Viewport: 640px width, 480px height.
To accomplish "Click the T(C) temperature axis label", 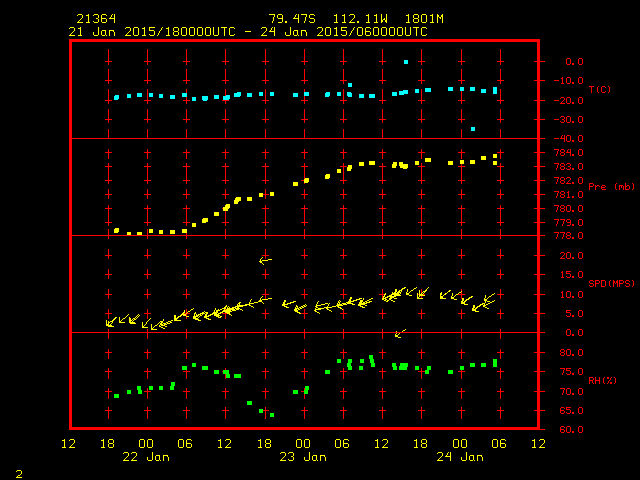I will pyautogui.click(x=600, y=89).
